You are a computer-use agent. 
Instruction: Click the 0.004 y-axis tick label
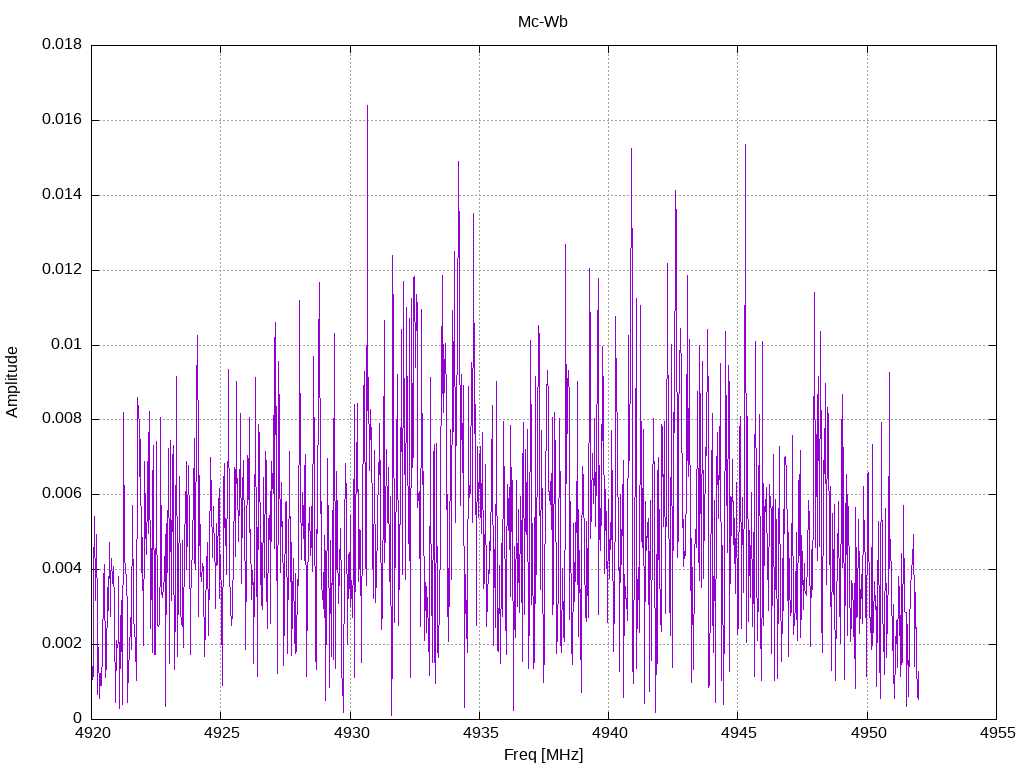click(62, 569)
